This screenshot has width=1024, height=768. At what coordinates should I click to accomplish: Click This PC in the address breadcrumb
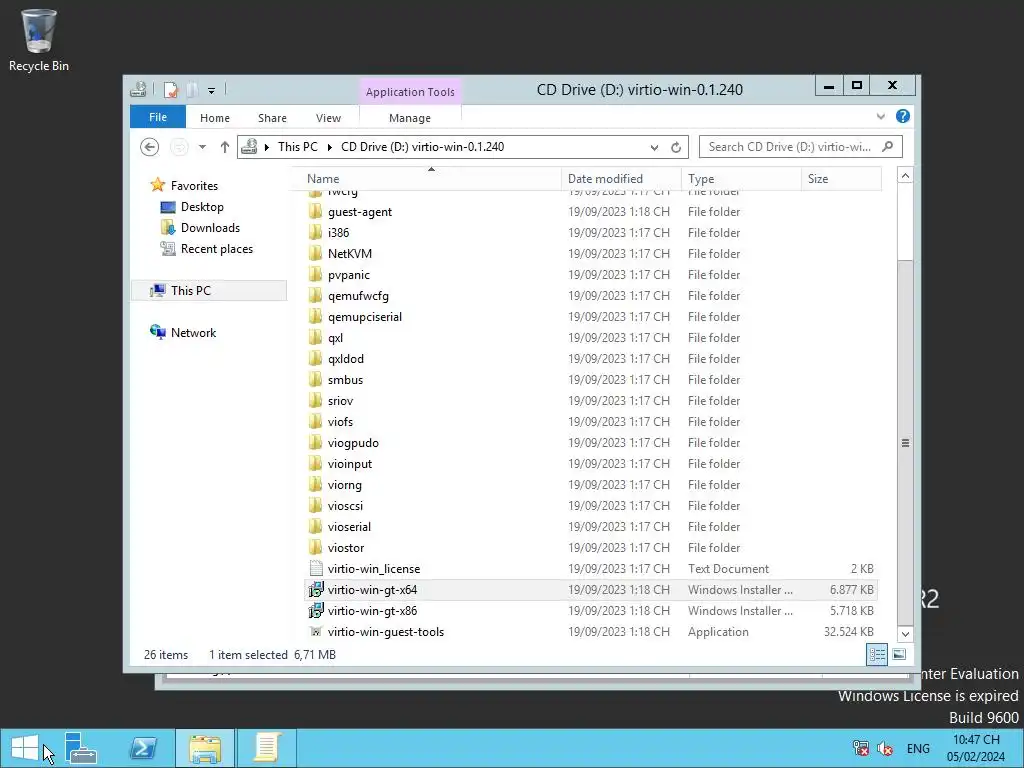click(298, 147)
